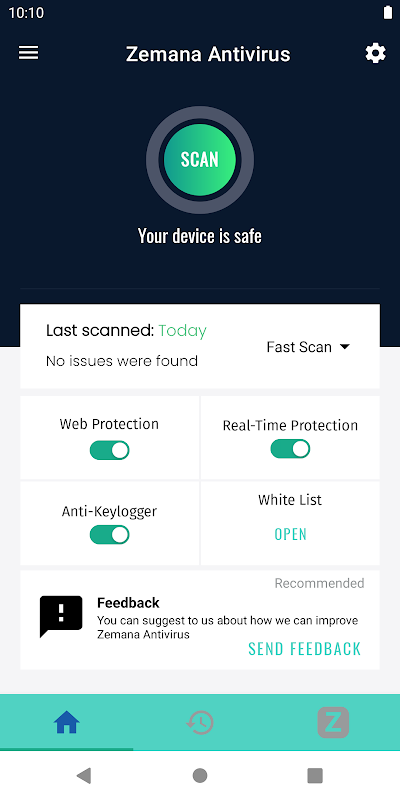
Task: Open settings via the gear icon
Action: [x=376, y=53]
